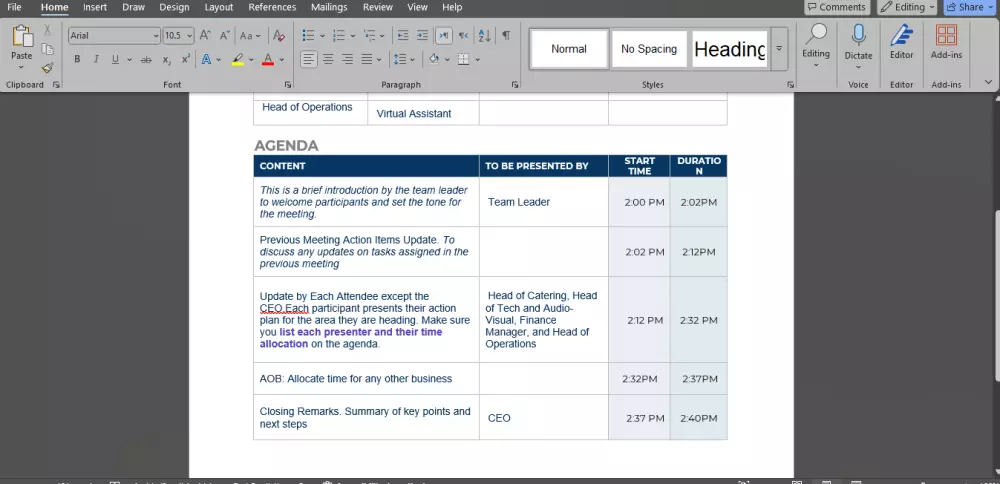Toggle Underline formatting

click(115, 59)
